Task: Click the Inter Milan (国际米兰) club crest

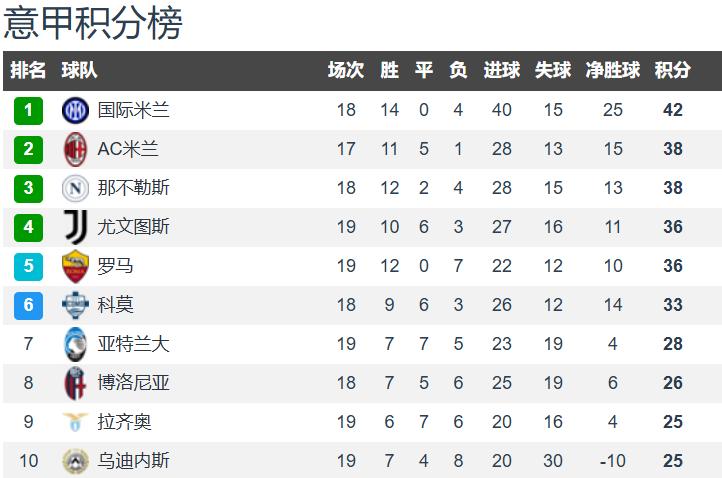Action: pyautogui.click(x=75, y=110)
